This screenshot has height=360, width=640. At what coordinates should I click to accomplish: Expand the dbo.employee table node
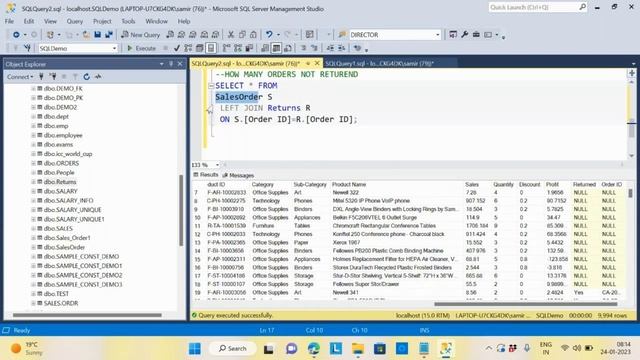coord(33,135)
